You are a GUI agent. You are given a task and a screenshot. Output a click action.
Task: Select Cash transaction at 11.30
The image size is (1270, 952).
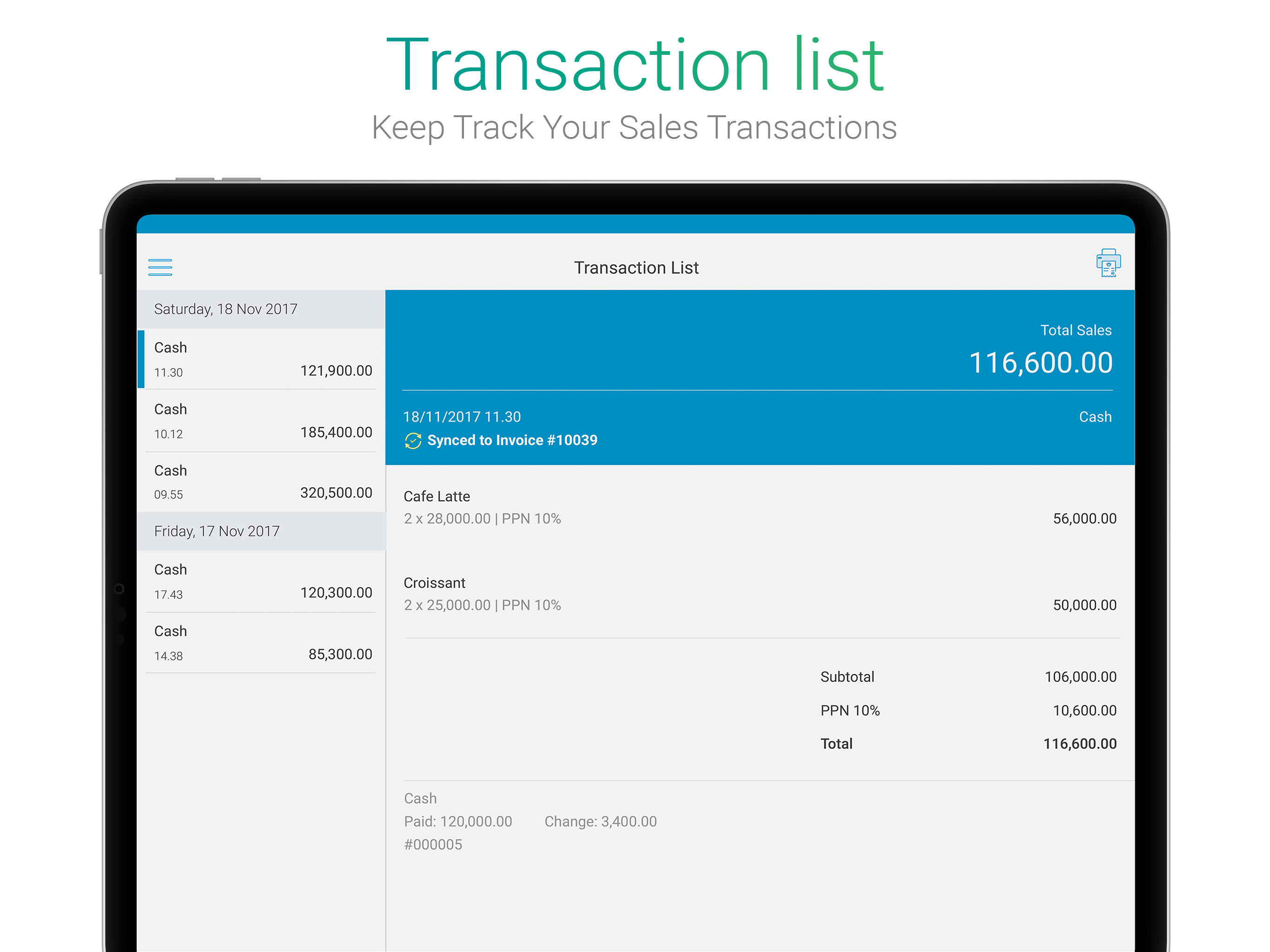tap(261, 359)
